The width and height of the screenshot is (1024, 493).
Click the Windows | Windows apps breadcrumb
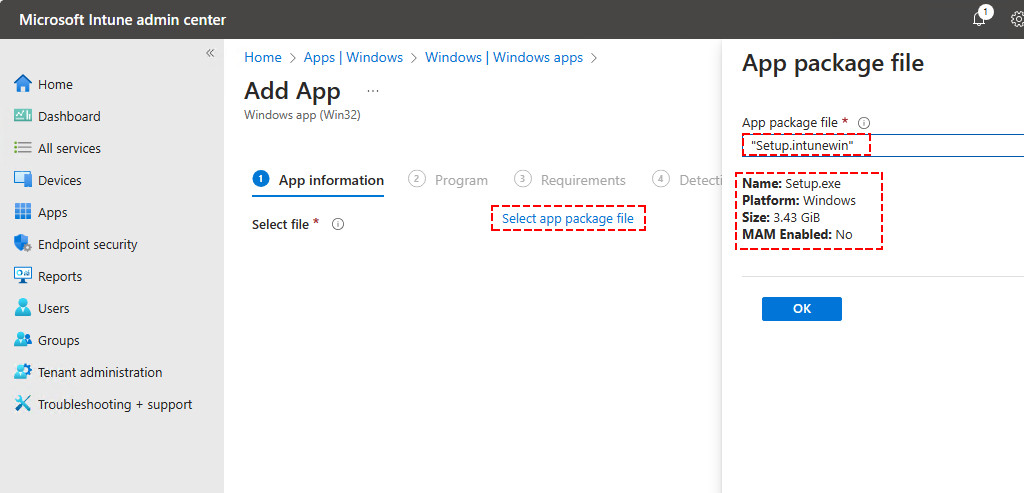504,57
